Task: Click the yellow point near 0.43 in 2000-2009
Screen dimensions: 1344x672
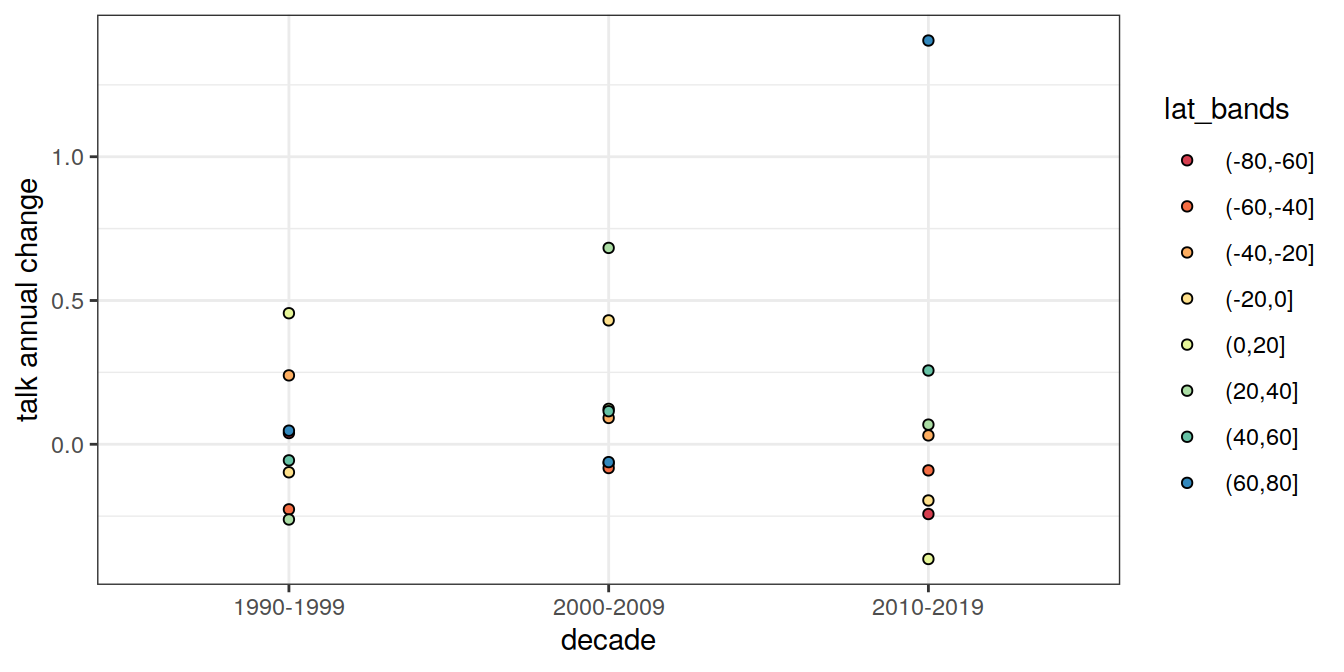Action: (x=608, y=320)
